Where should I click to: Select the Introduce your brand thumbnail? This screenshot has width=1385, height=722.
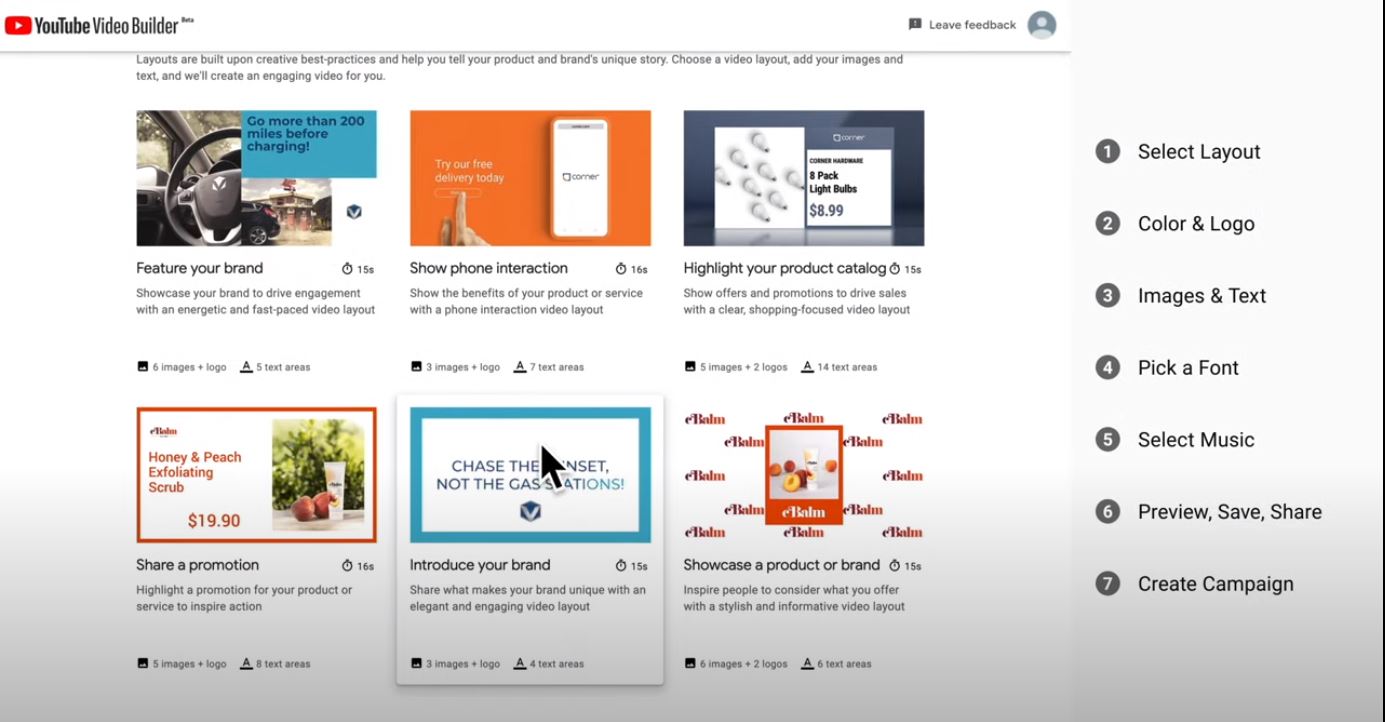coord(530,475)
